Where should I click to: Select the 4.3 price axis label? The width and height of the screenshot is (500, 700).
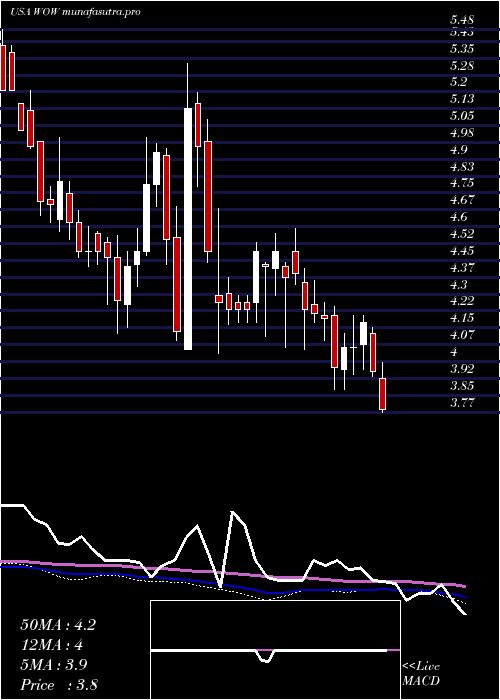[x=458, y=284]
